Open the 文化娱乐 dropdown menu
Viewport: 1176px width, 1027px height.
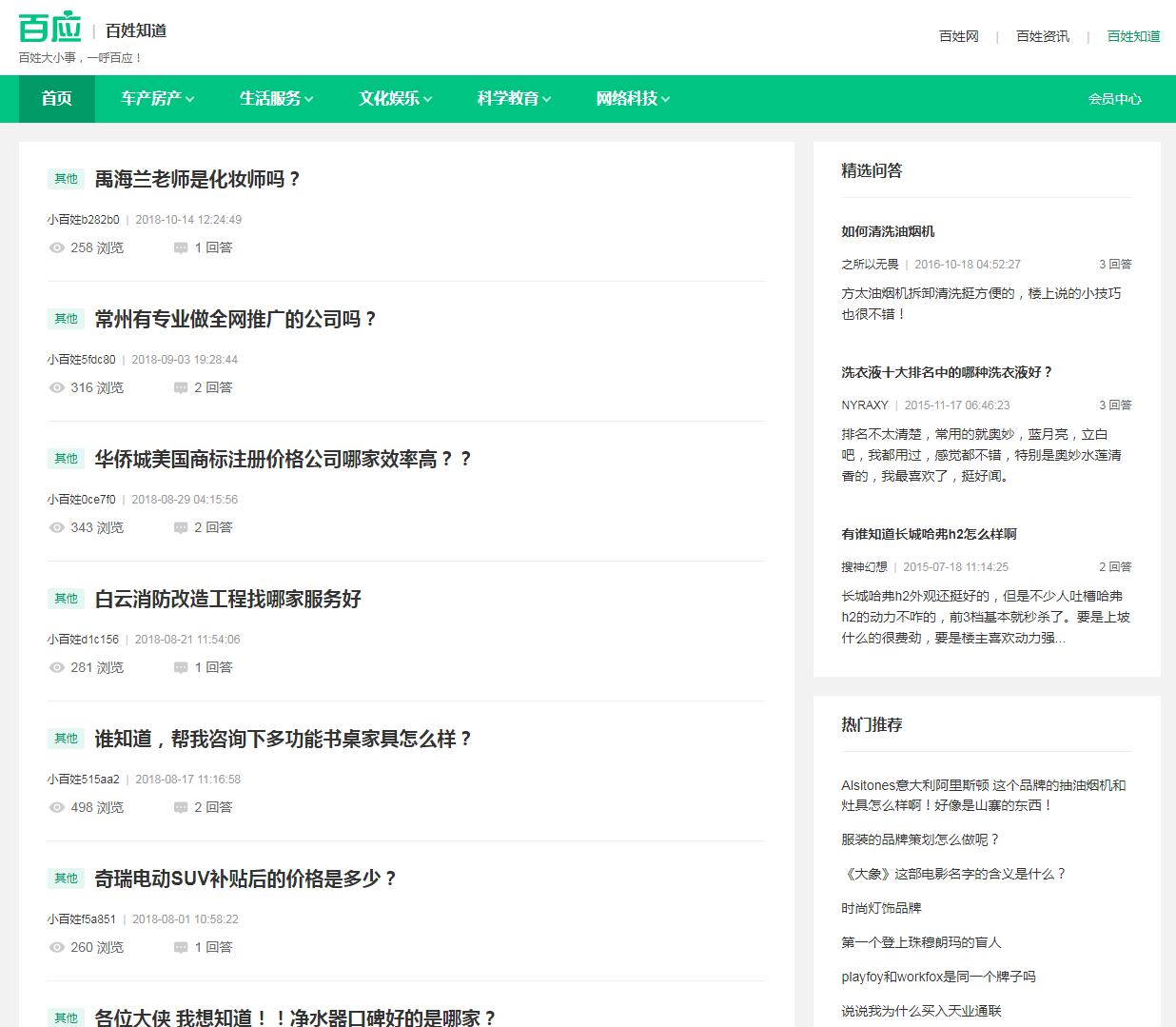point(395,99)
